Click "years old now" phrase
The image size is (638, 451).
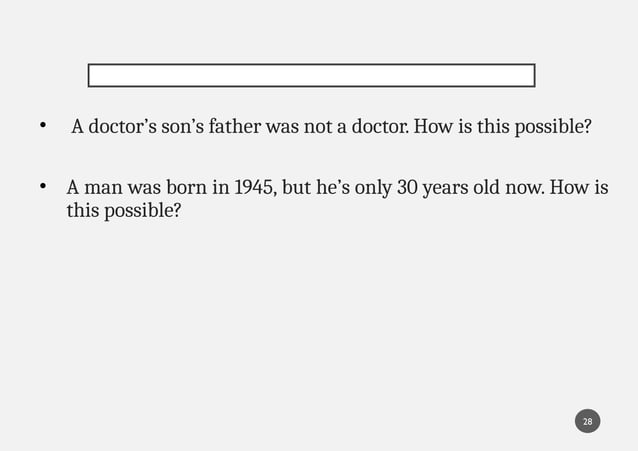[482, 188]
